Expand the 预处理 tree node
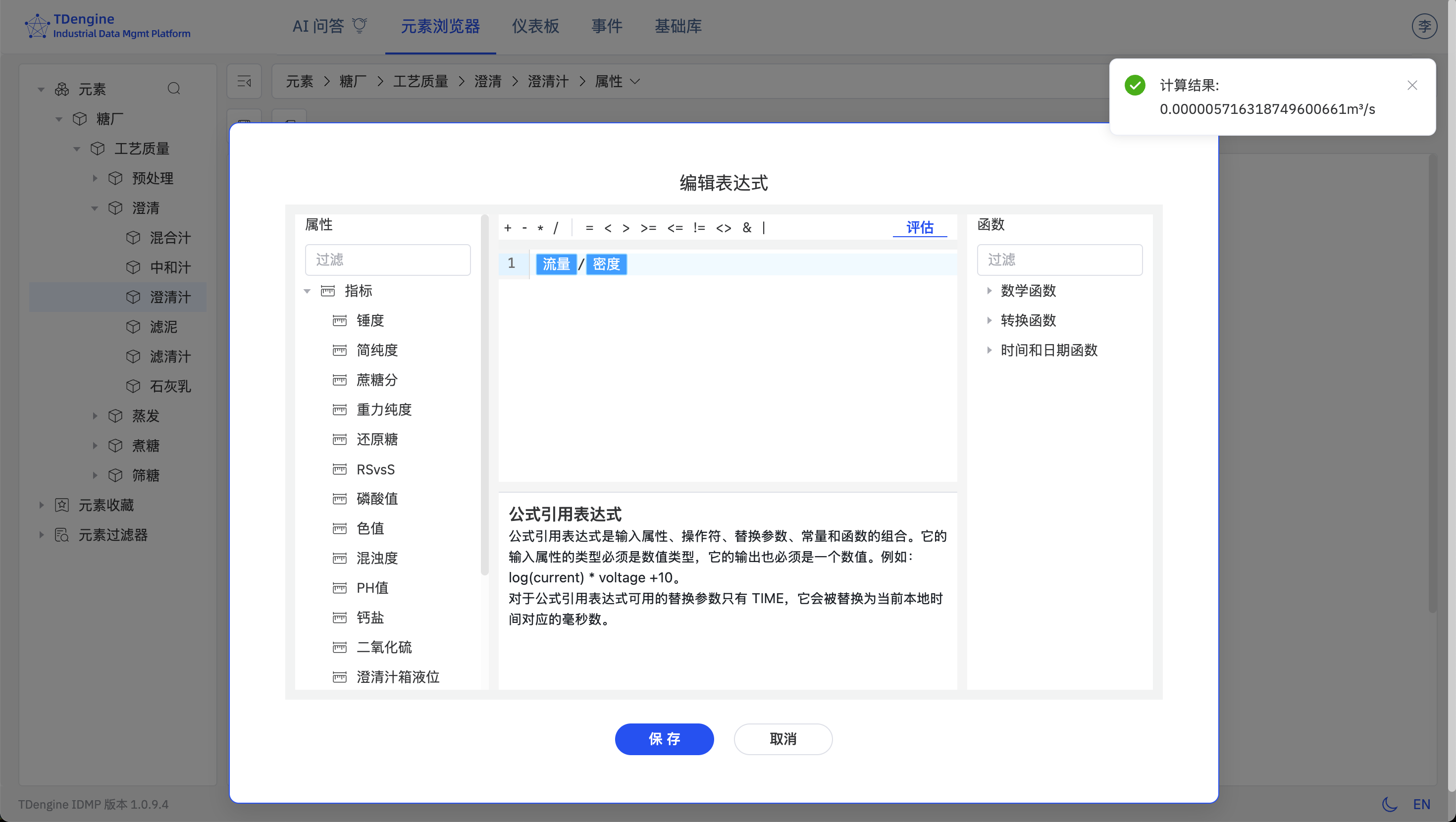This screenshot has height=822, width=1456. (x=95, y=178)
